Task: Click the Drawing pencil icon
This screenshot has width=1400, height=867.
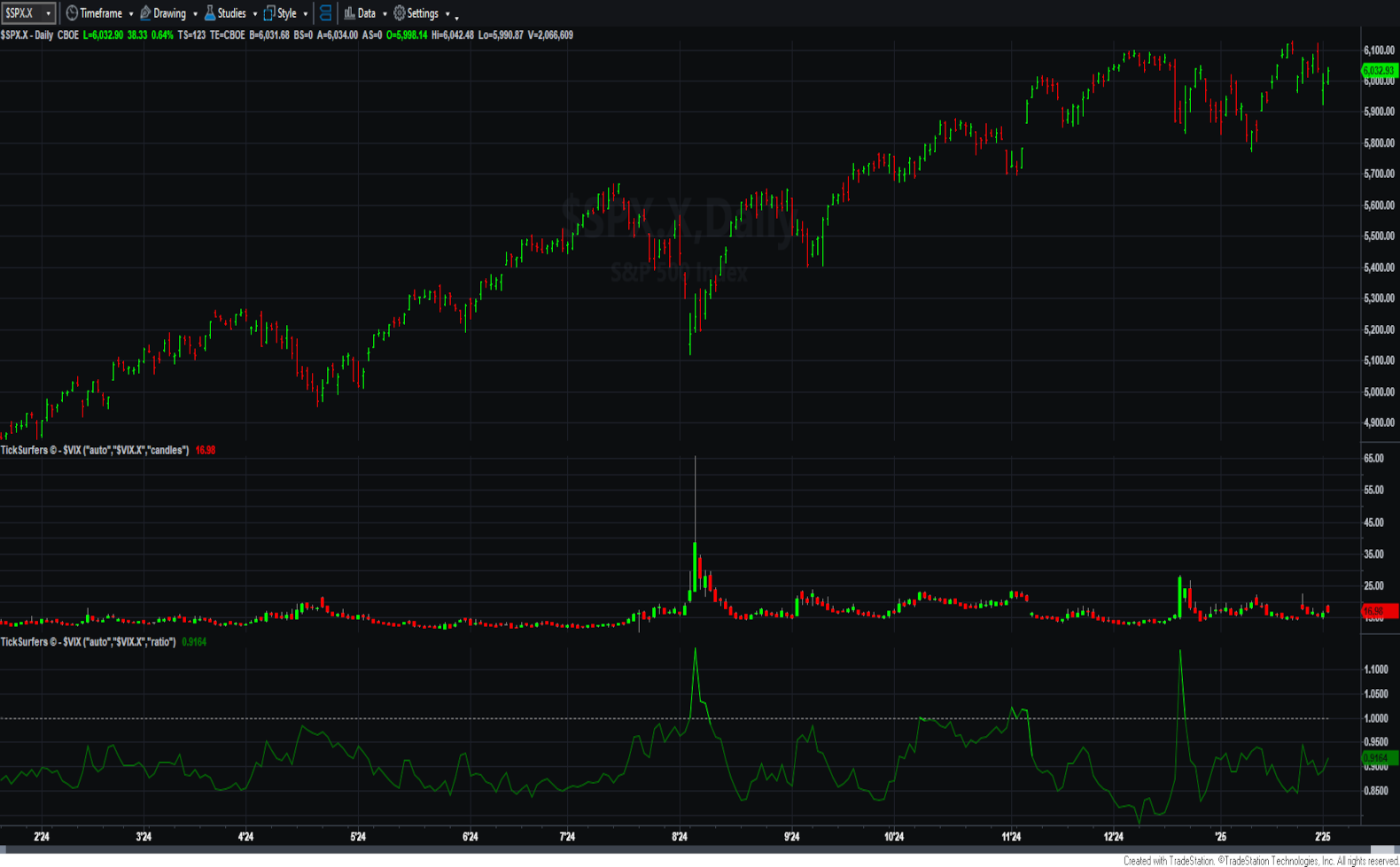Action: 145,13
